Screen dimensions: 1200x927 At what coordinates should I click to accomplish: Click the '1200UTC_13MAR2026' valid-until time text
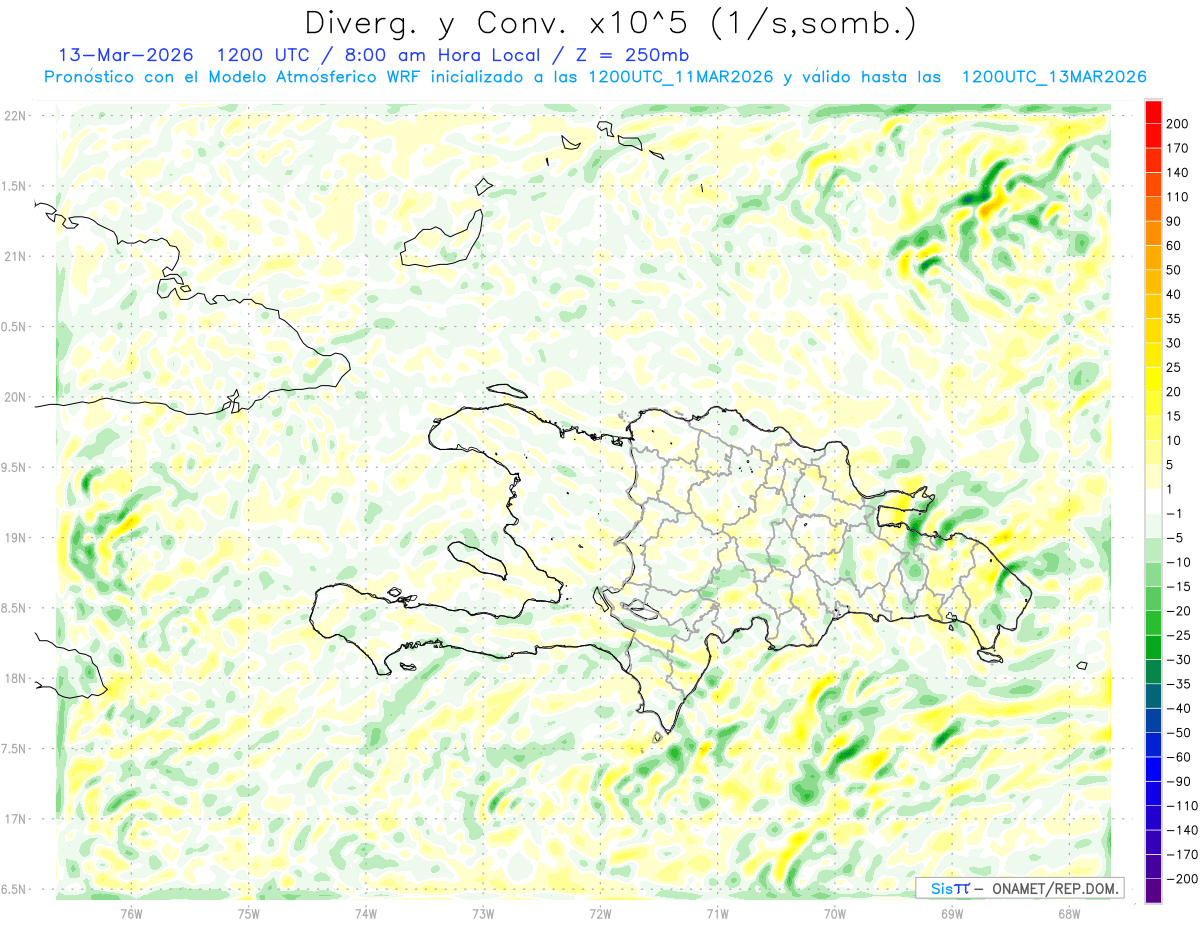pos(1053,77)
